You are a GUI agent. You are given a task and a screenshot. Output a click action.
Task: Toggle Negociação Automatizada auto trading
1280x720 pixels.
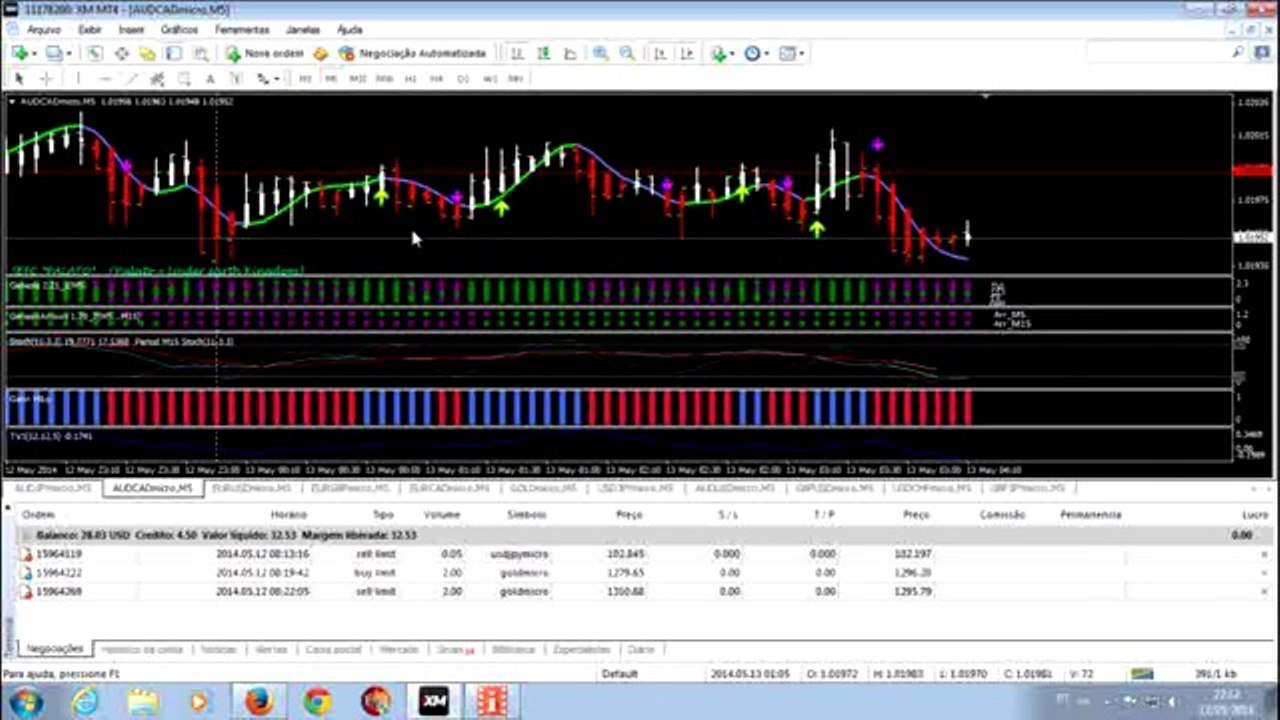coord(412,54)
